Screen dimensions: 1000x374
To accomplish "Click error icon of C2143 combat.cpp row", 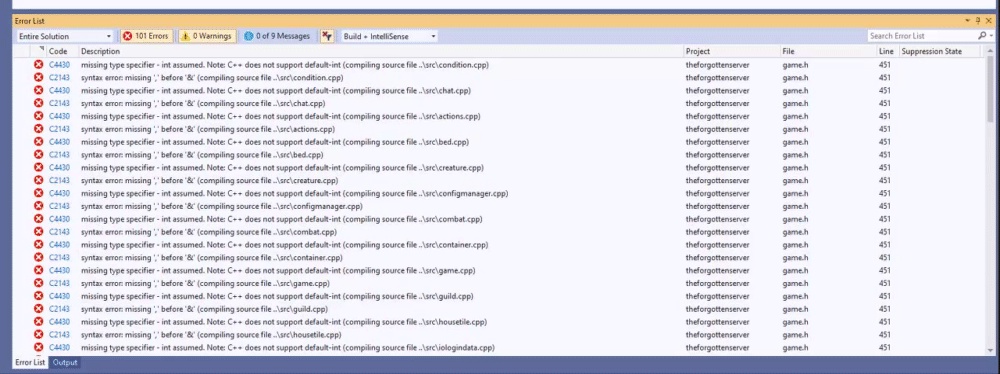I will [x=38, y=232].
